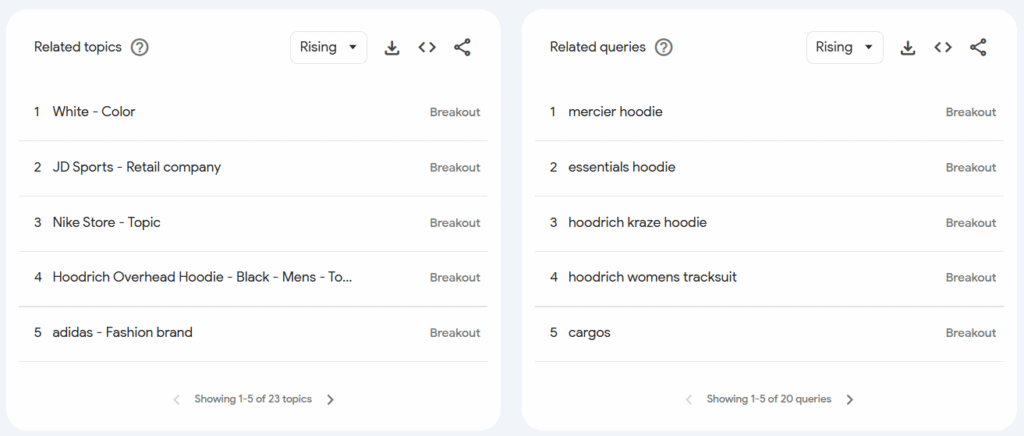The width and height of the screenshot is (1024, 436).
Task: Share the Related topics card
Action: click(462, 47)
